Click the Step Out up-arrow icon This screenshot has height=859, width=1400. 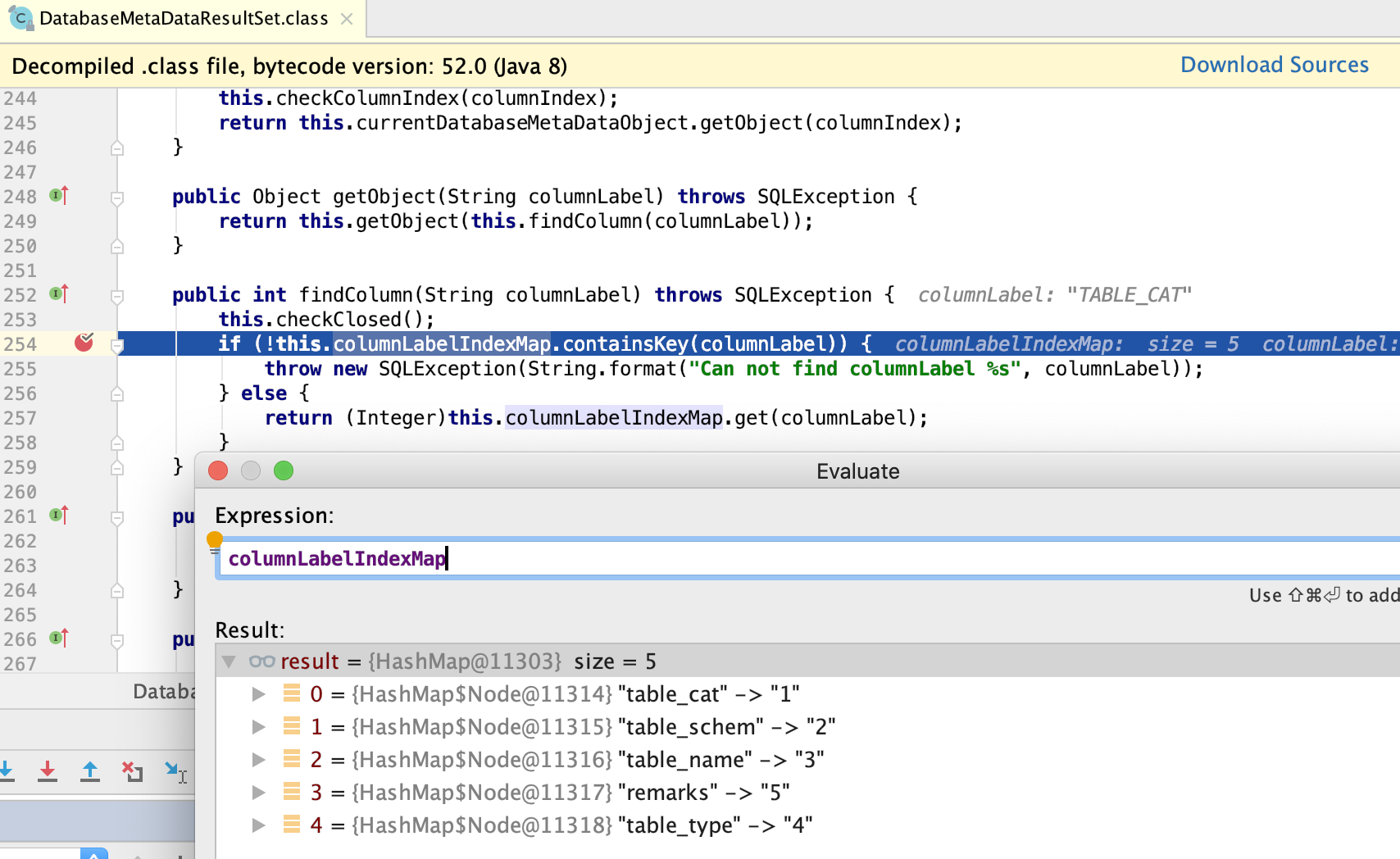click(90, 771)
